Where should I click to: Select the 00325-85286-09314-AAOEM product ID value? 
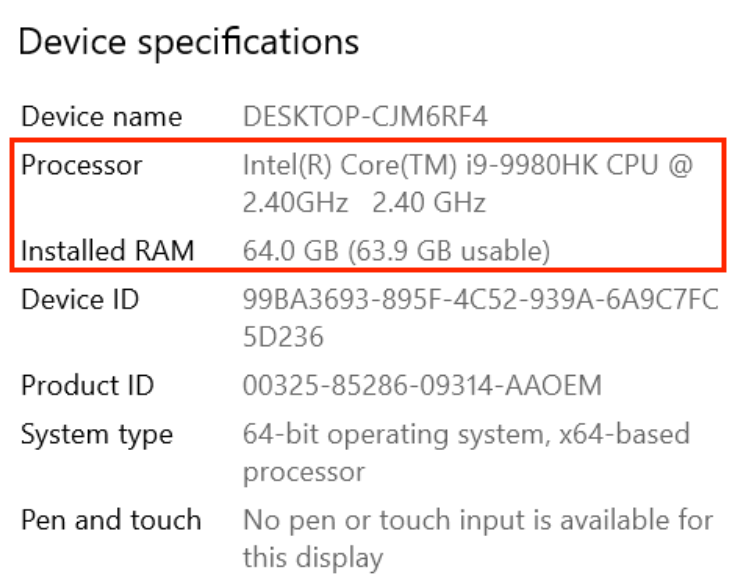click(x=422, y=385)
